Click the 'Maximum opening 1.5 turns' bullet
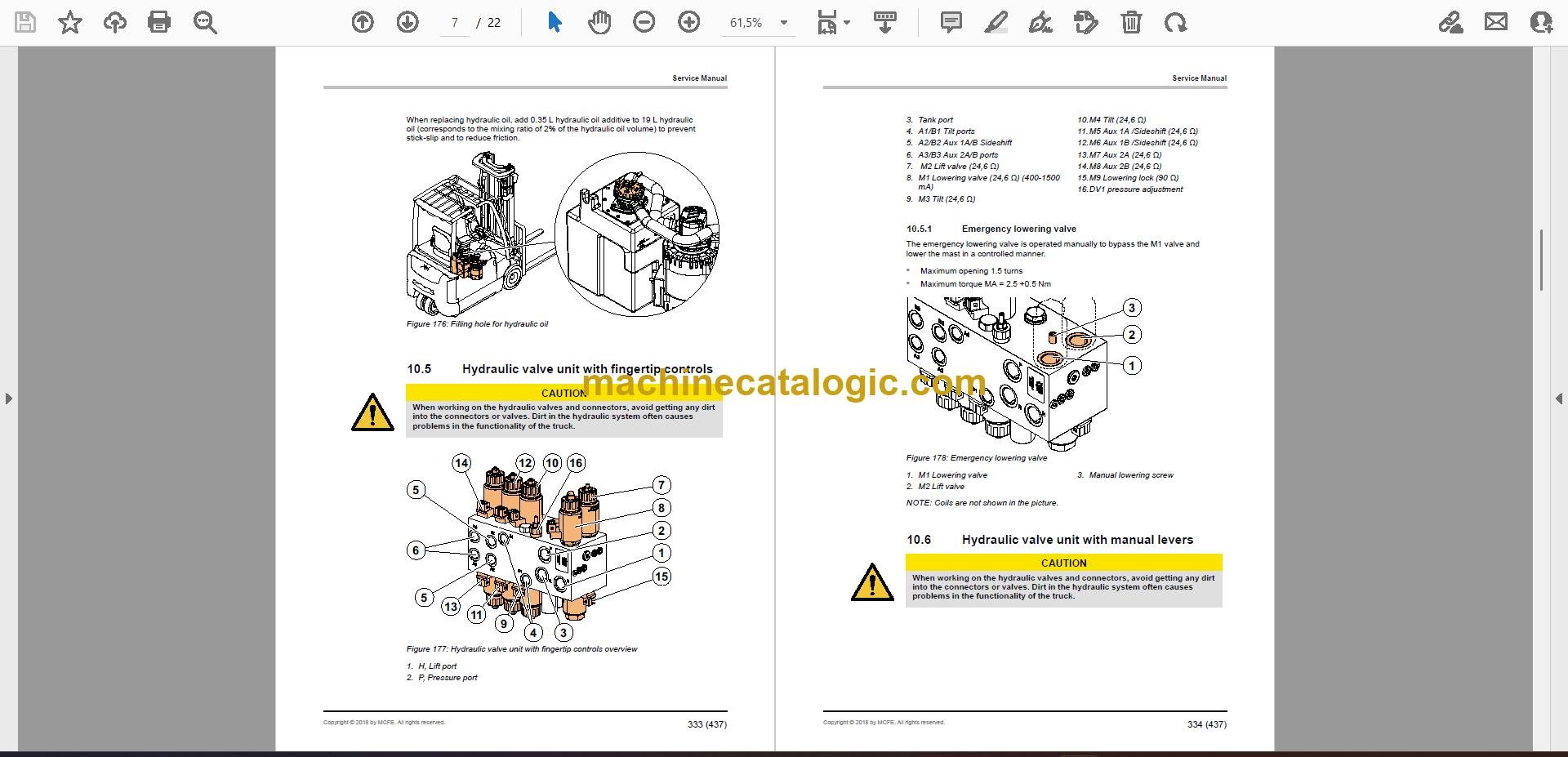 (x=971, y=271)
